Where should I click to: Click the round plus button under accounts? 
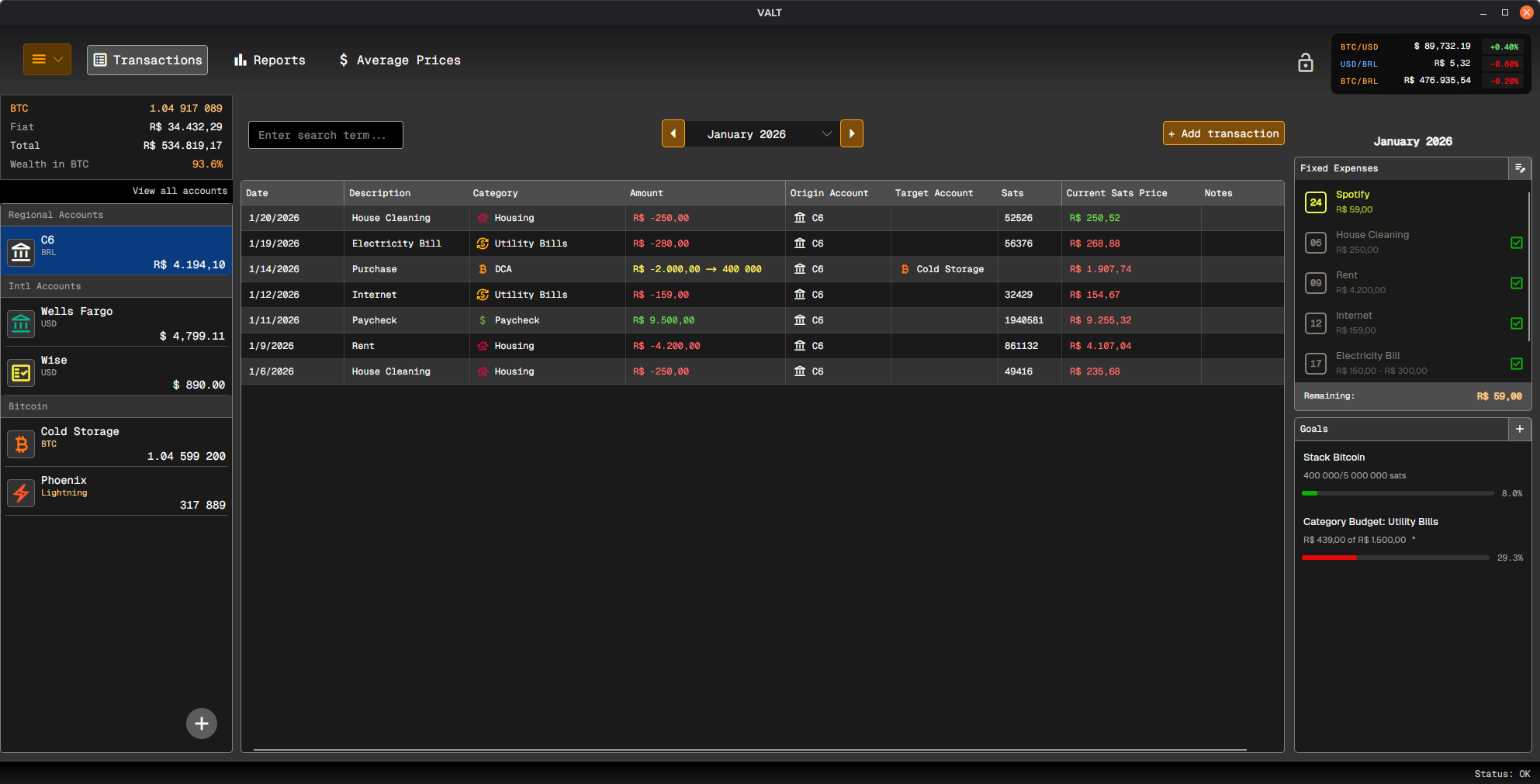(202, 724)
